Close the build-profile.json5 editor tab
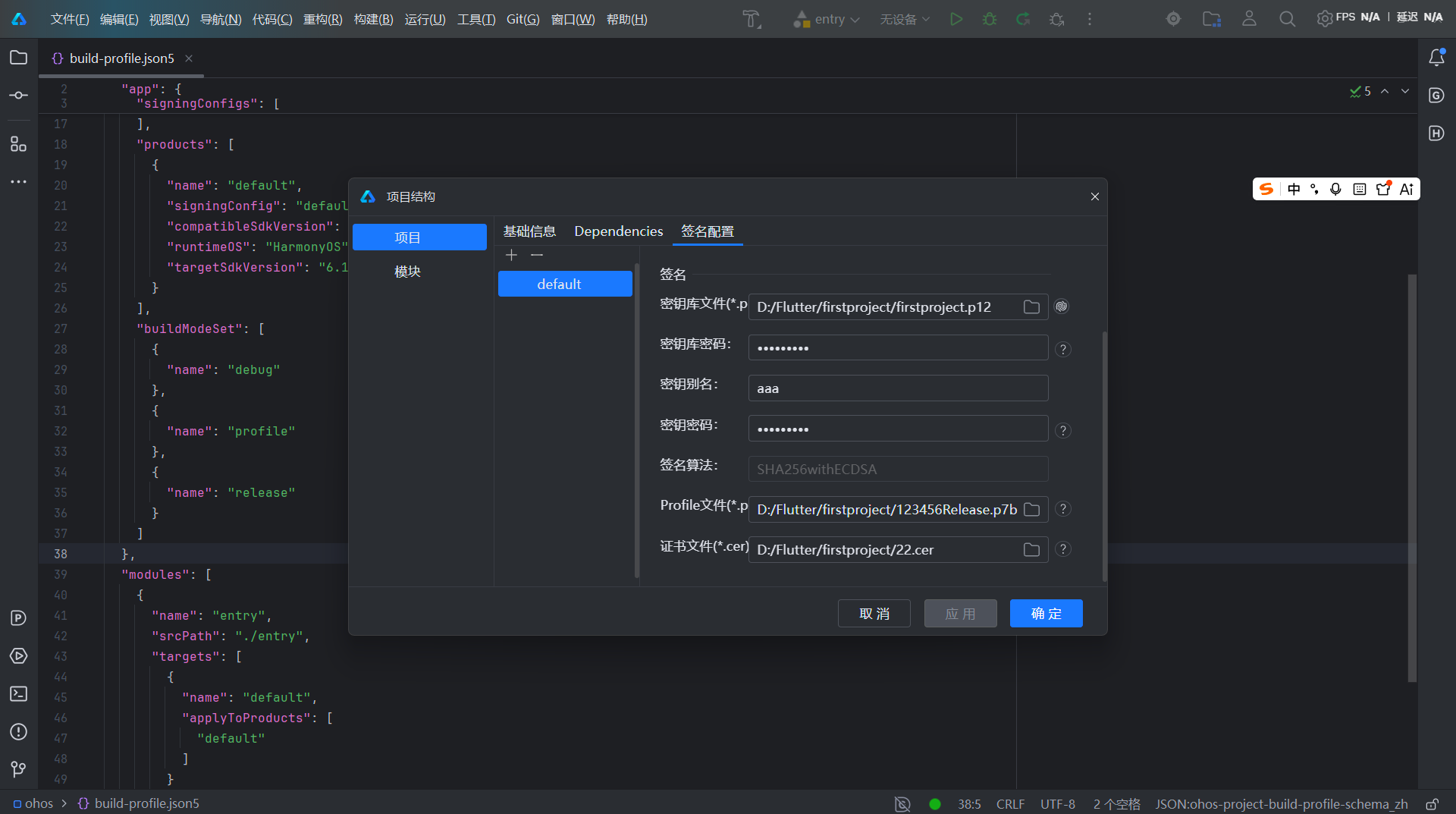The image size is (1456, 814). tap(189, 58)
